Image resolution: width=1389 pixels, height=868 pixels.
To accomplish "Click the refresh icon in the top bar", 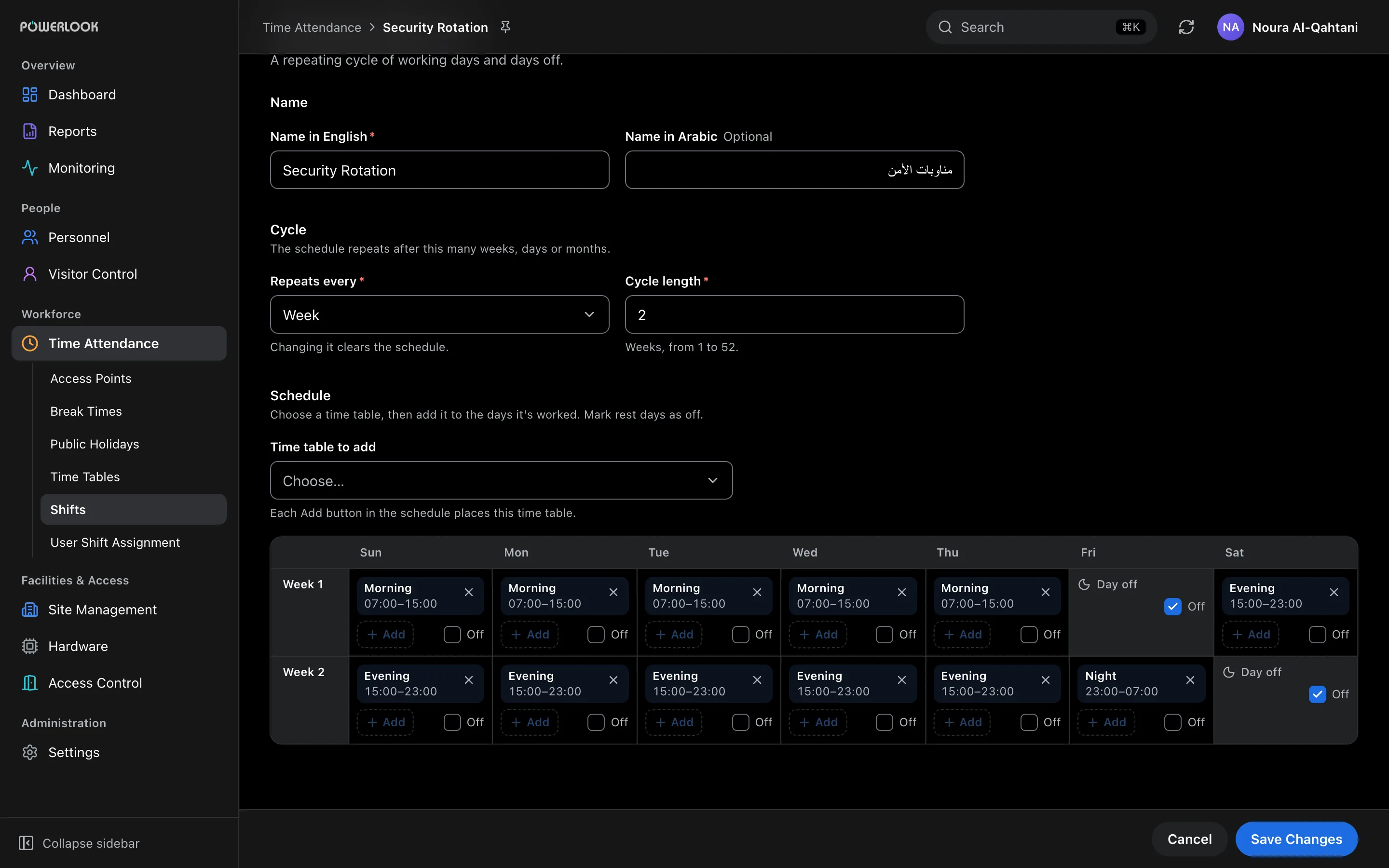I will point(1186,27).
